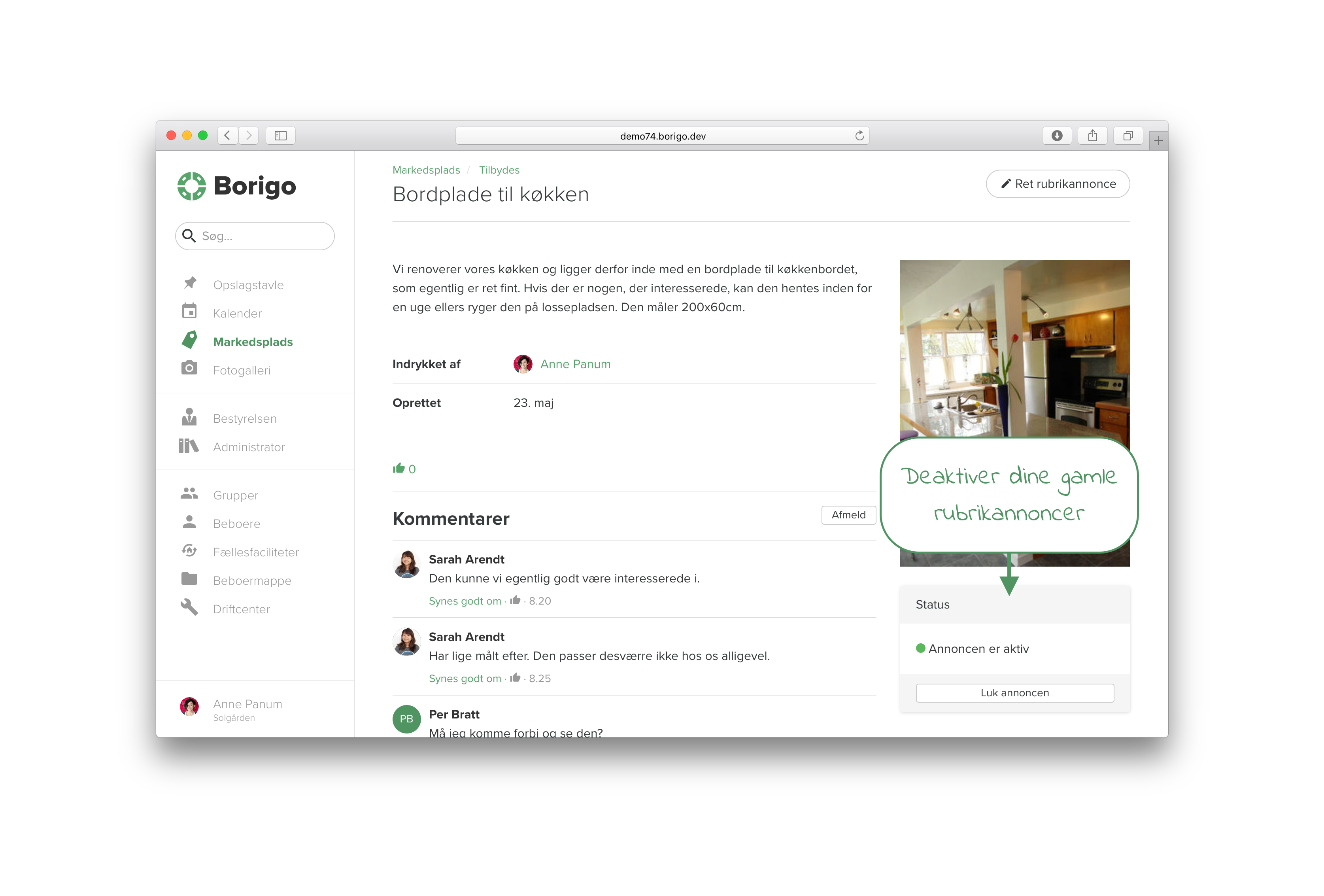Like the listing with thumbs-up icon
The image size is (1324, 896).
click(x=399, y=469)
